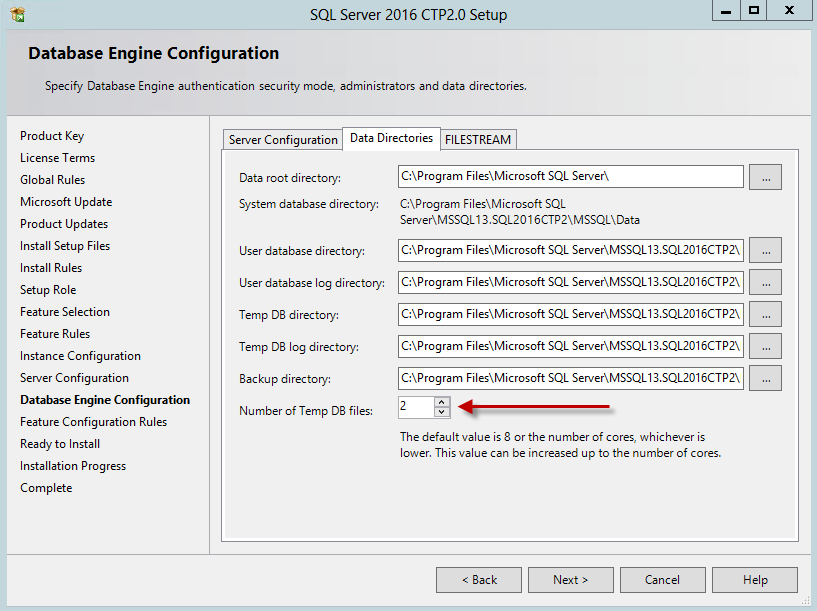Browse for the user database directory
The image size is (817, 611).
(x=765, y=250)
